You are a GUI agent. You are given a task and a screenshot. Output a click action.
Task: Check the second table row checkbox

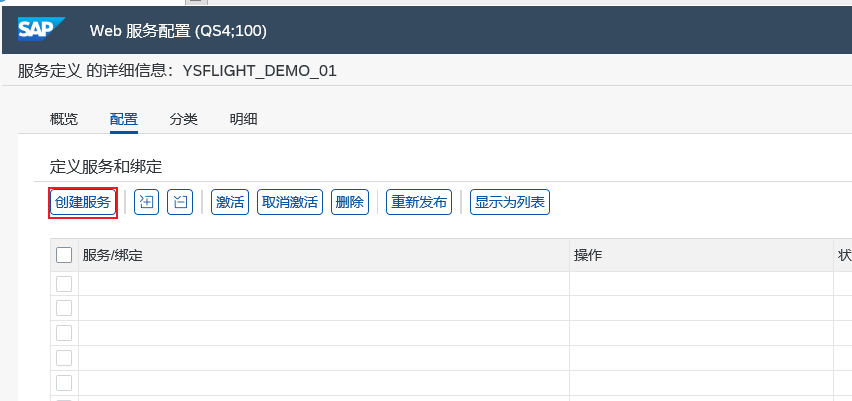point(64,308)
